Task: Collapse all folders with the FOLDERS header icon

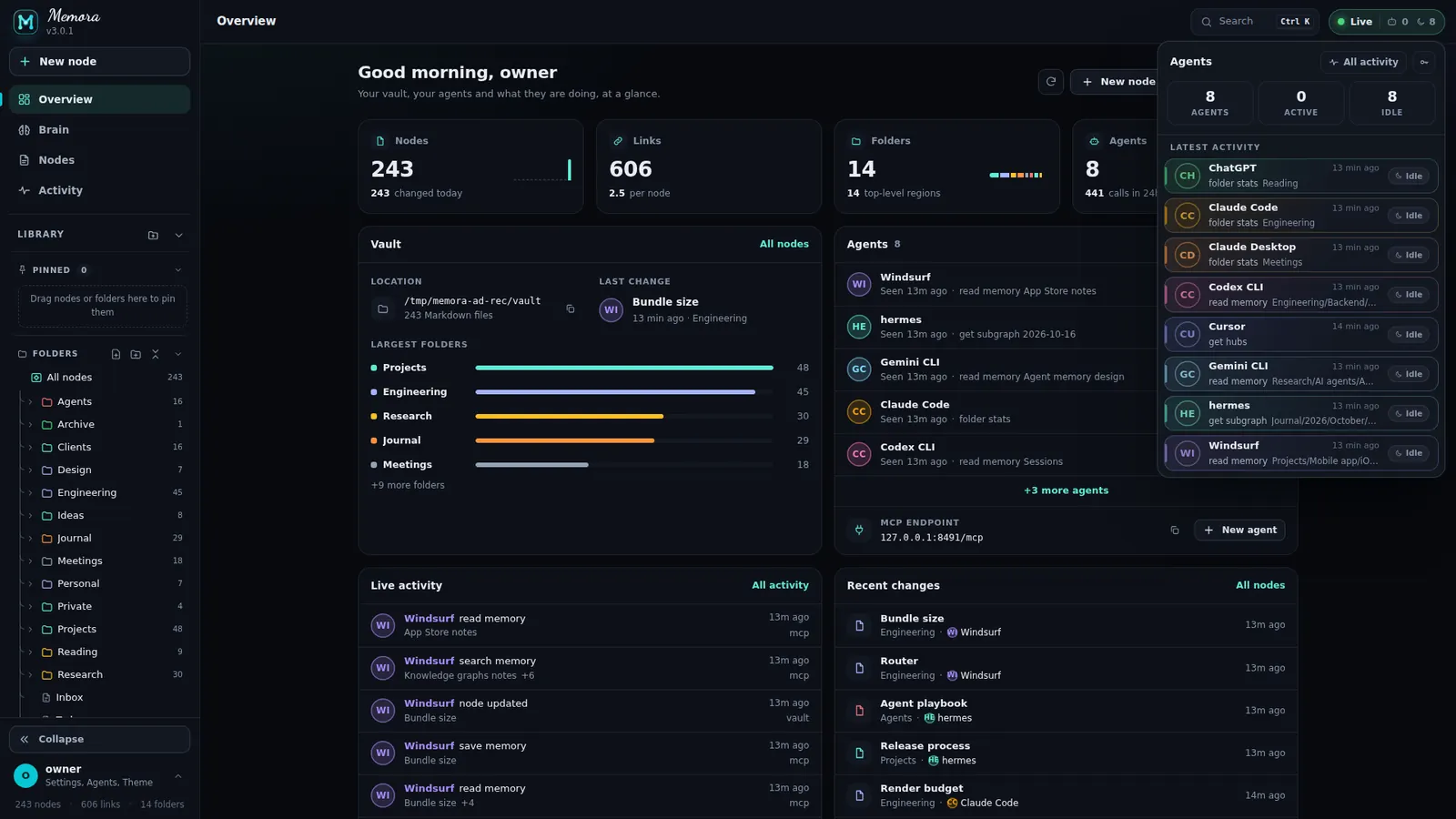Action: (x=156, y=354)
